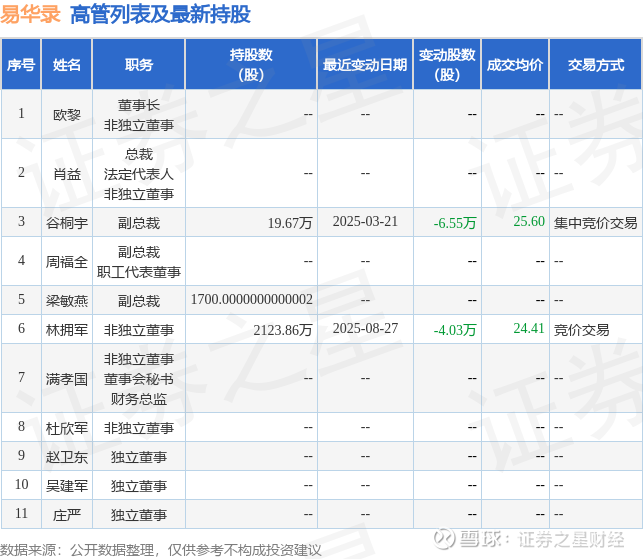
Task: Click the name 赵卫东 in row 9
Action: pos(67,457)
